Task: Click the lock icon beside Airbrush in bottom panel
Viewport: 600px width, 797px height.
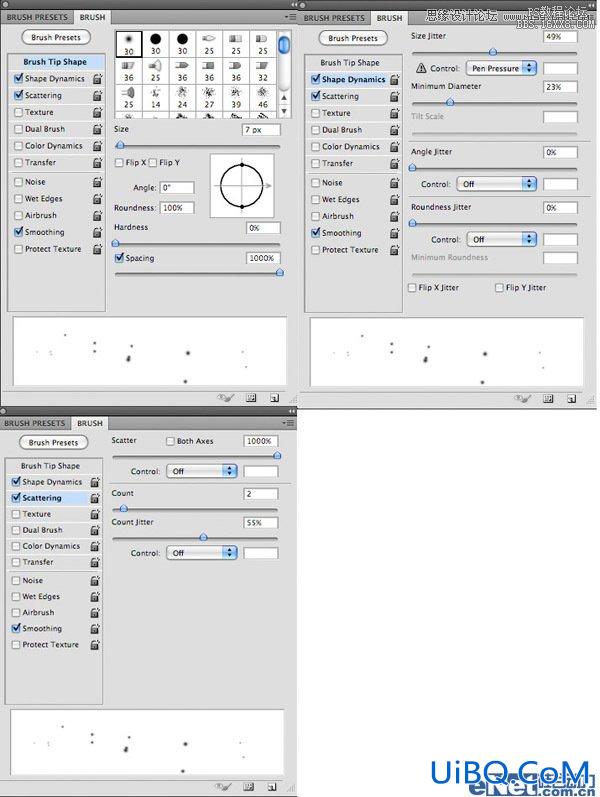Action: [x=95, y=613]
